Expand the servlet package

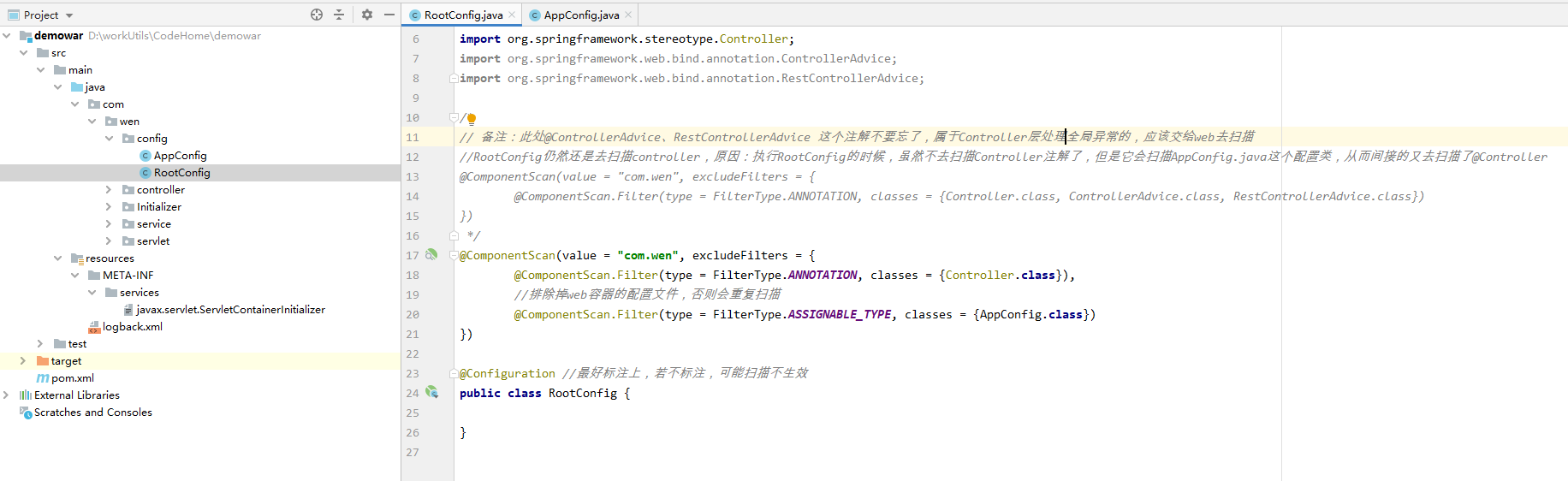pyautogui.click(x=109, y=241)
